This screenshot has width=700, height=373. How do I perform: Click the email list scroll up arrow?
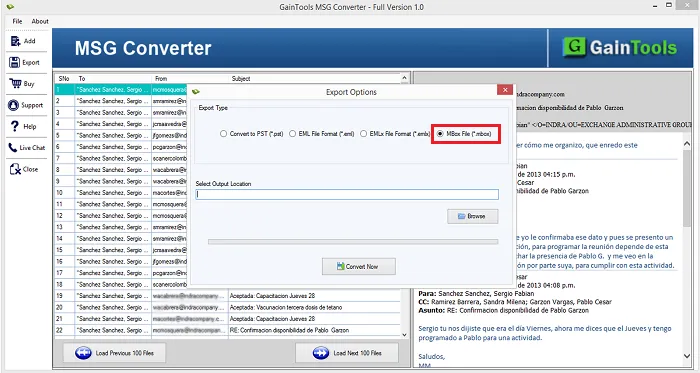(404, 78)
